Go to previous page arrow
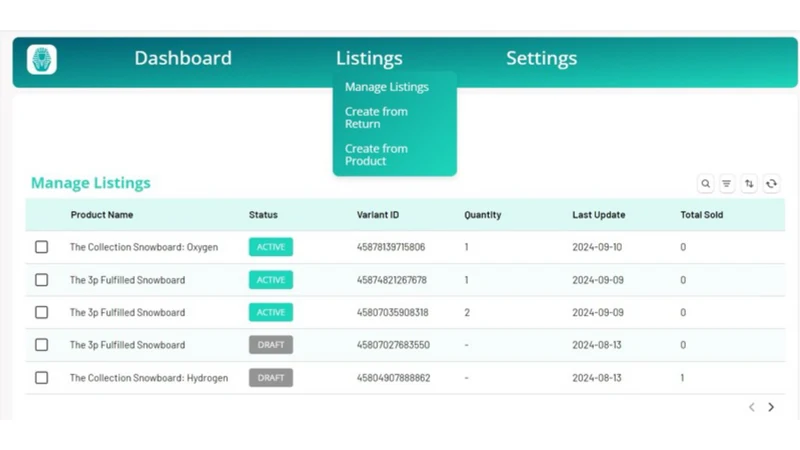This screenshot has height=450, width=800. tap(752, 407)
